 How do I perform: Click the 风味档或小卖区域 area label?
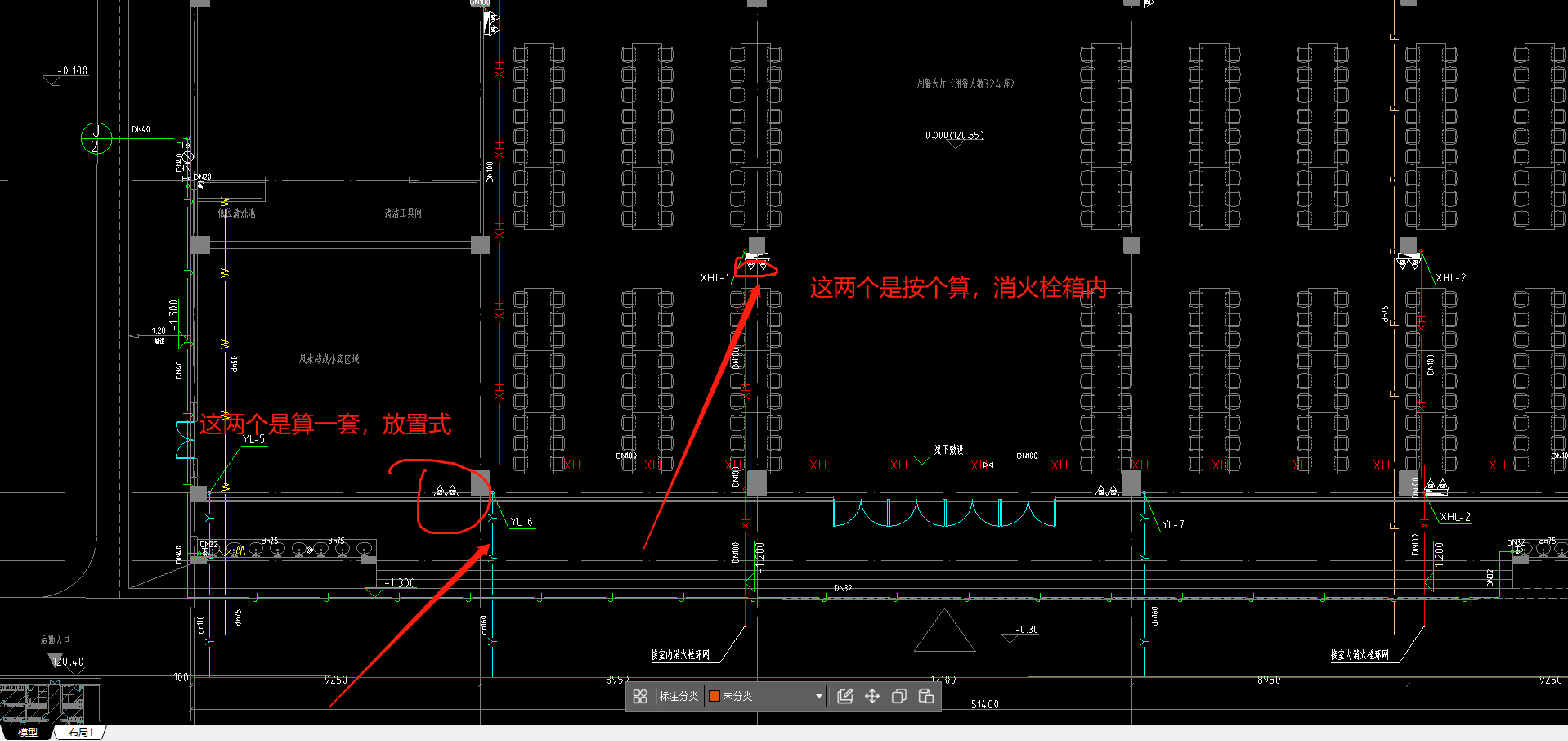329,359
